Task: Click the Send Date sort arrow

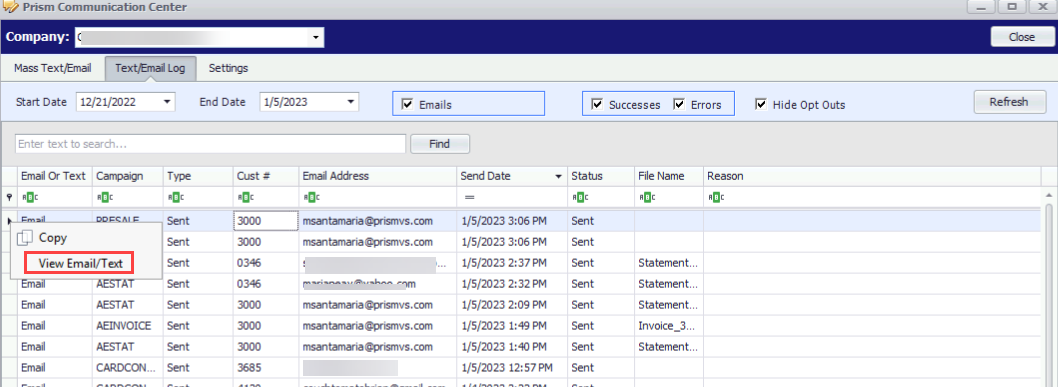Action: coord(559,177)
